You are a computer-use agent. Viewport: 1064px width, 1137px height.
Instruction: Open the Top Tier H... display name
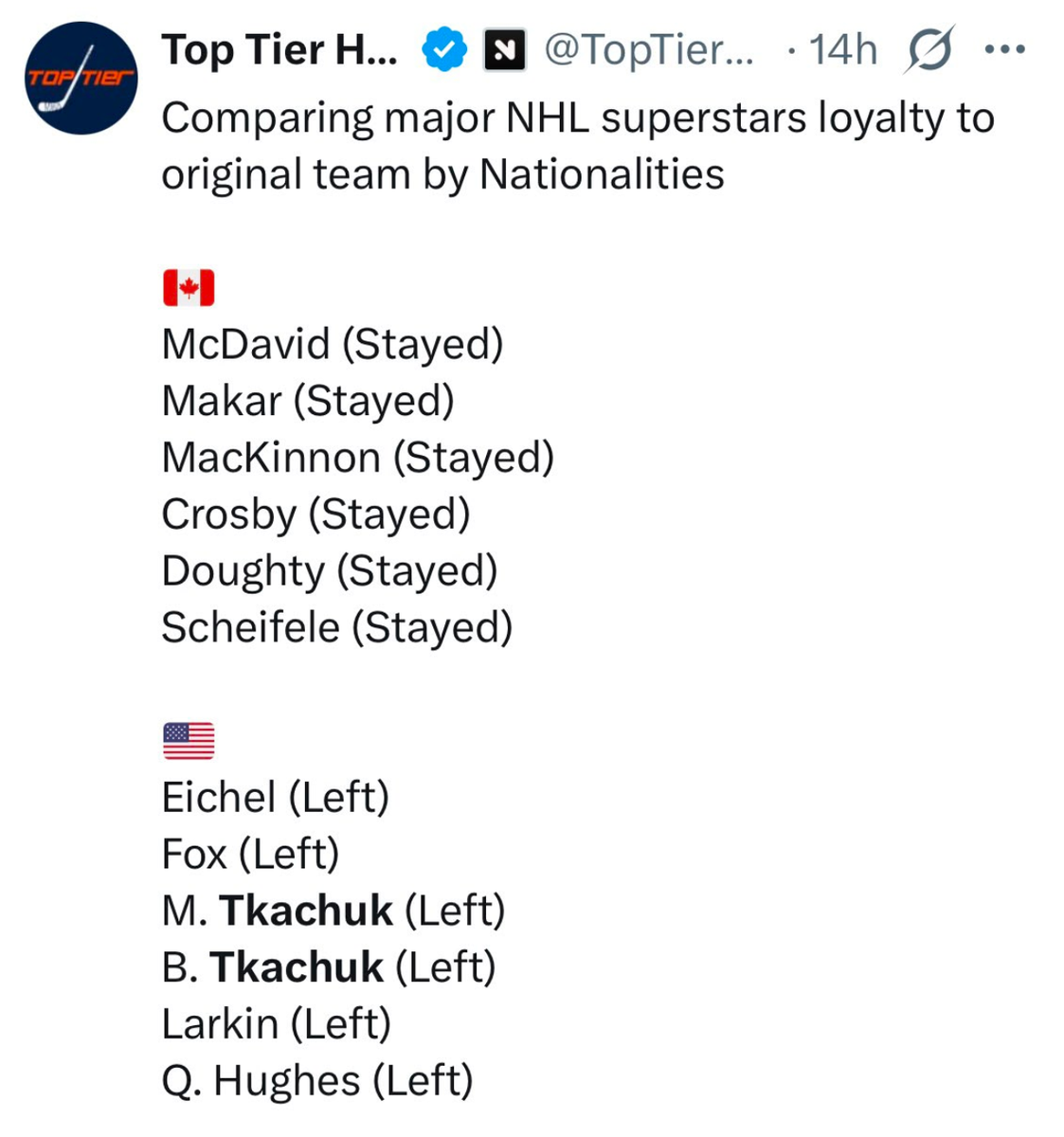click(x=280, y=49)
